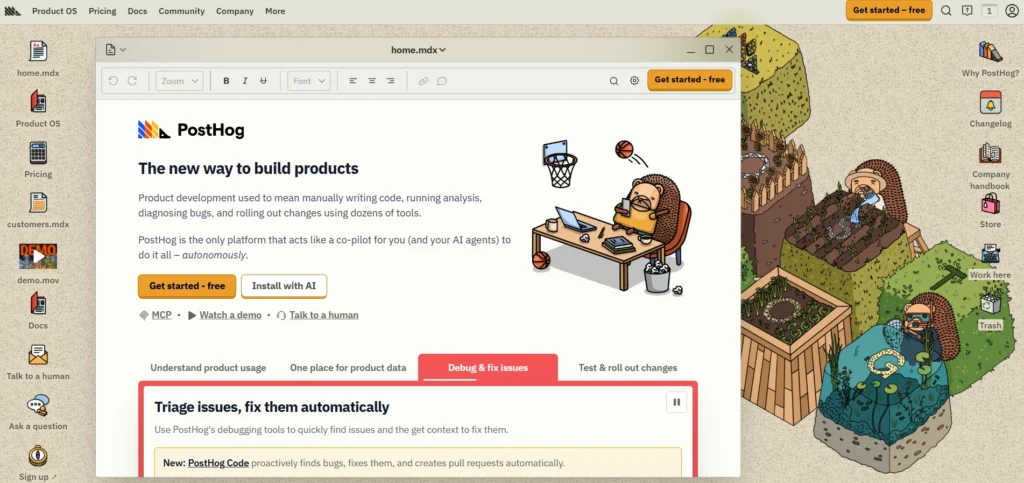Open Talk to a human envelope icon

pyautogui.click(x=38, y=355)
